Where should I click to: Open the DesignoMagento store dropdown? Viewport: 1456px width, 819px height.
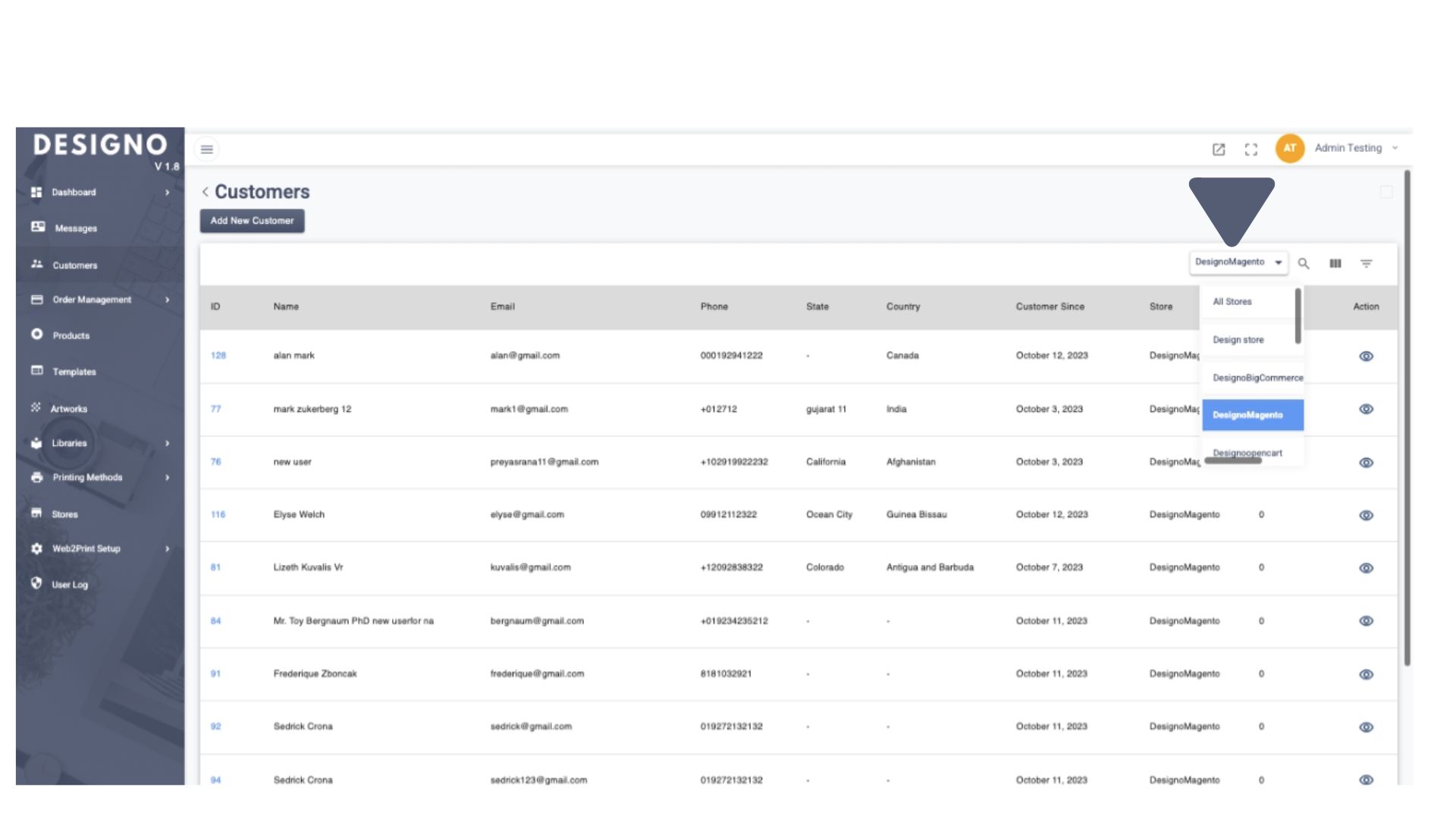pyautogui.click(x=1238, y=262)
